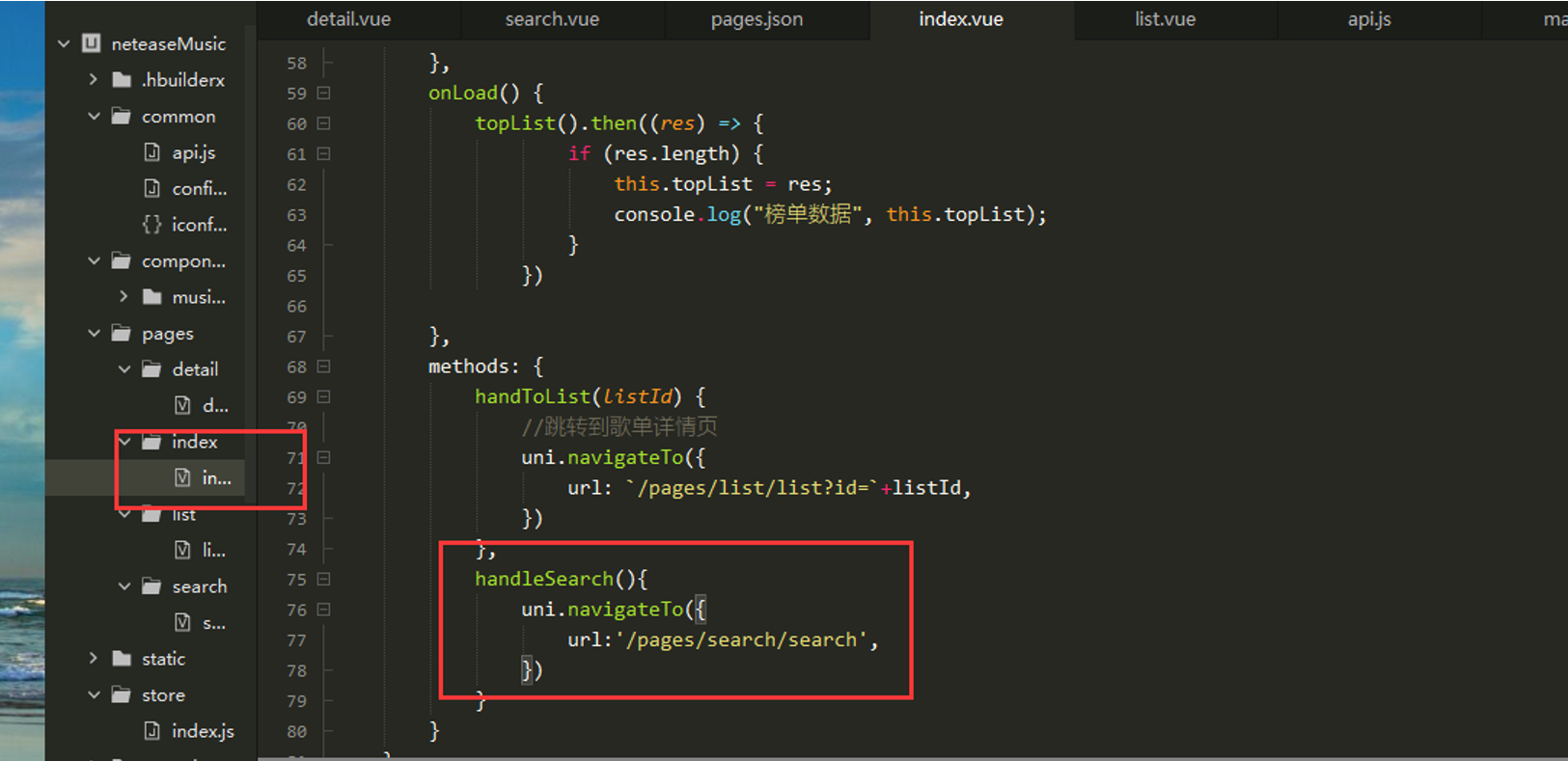
Task: Click the topList().then call
Action: [556, 123]
